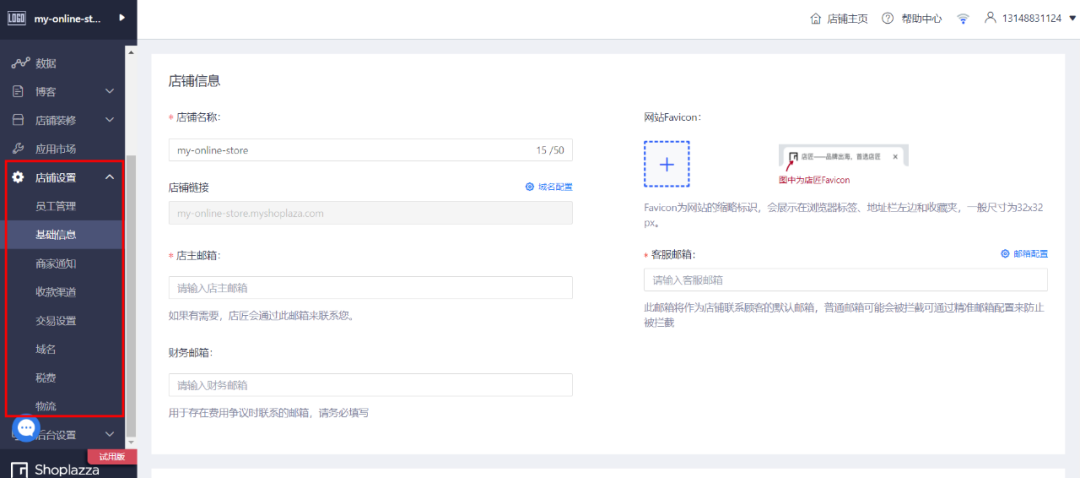
Task: Click the 店铺装修 layout icon
Action: (x=19, y=120)
